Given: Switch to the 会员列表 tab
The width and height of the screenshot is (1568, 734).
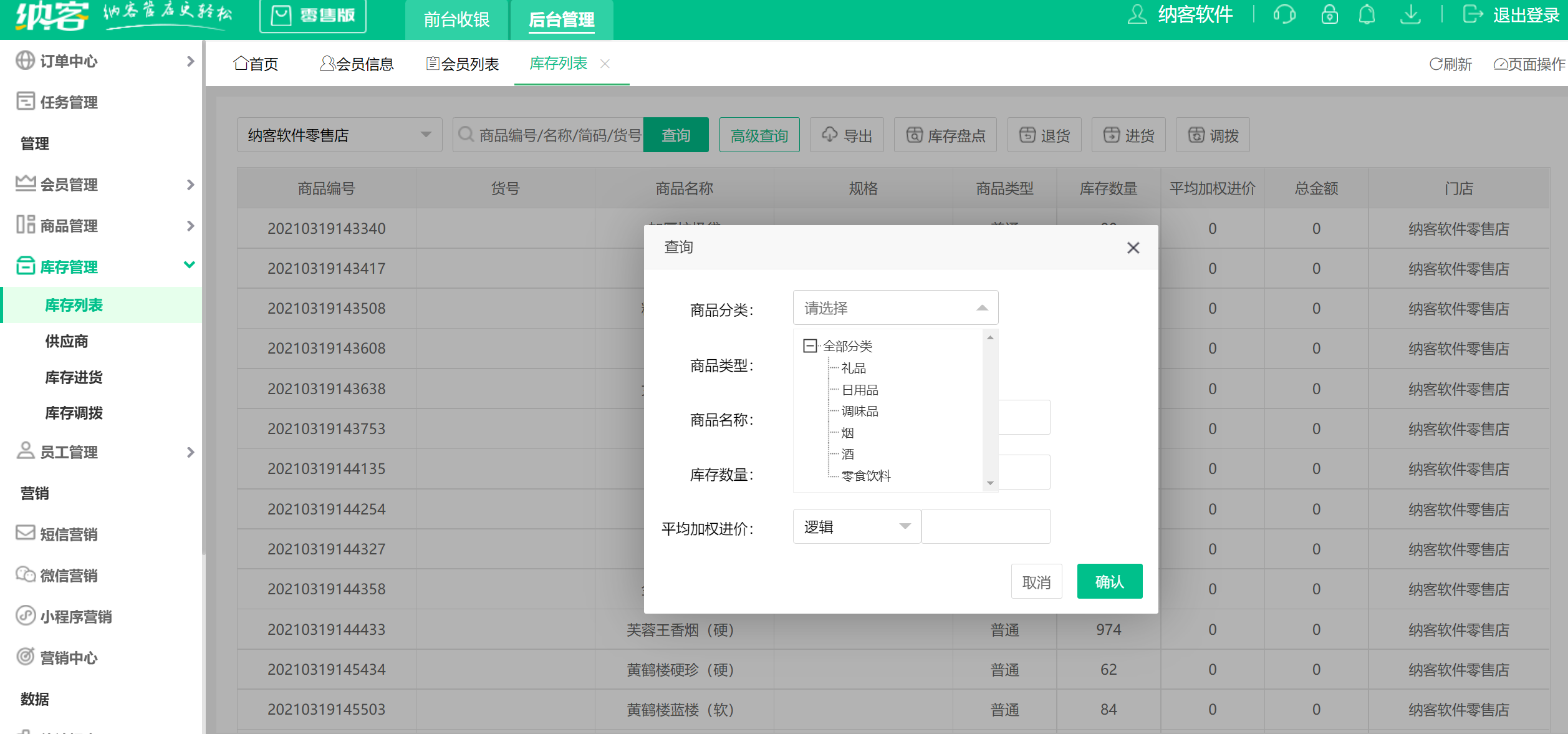Looking at the screenshot, I should tap(463, 63).
